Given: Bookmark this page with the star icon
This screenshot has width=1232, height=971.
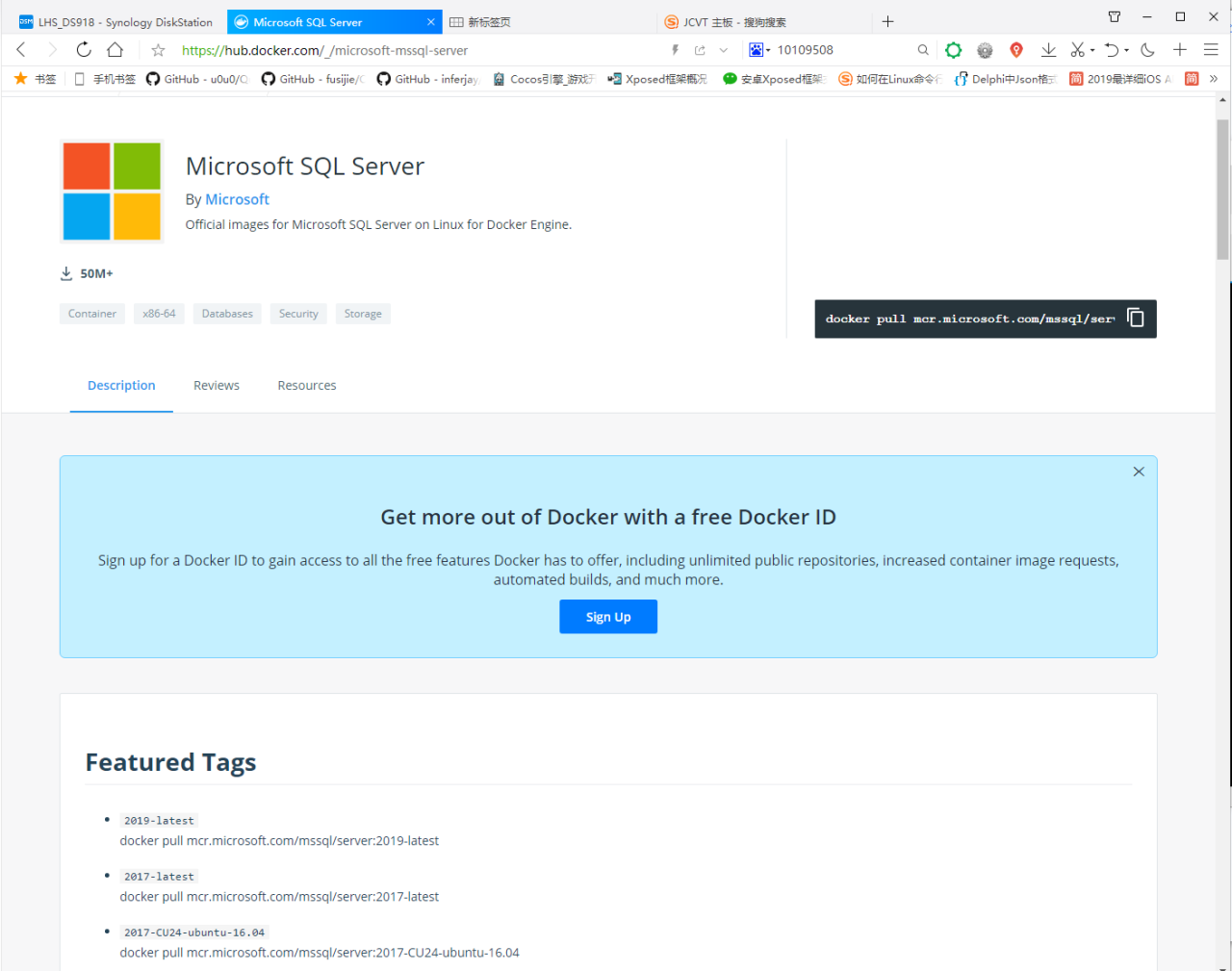Looking at the screenshot, I should (x=159, y=50).
